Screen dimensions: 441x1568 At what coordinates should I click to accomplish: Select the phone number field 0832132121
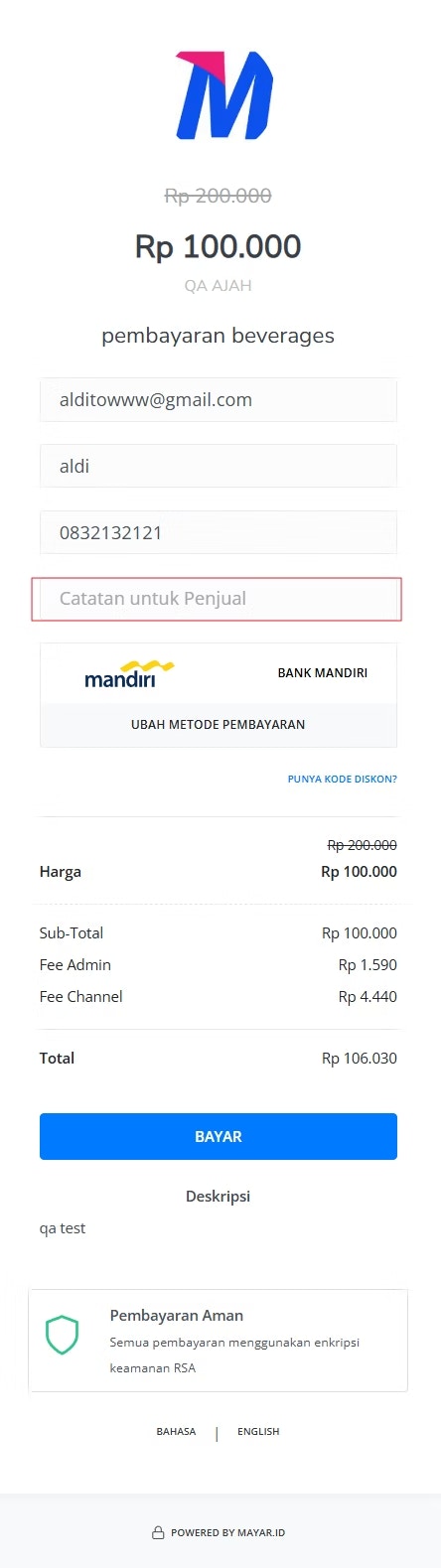pos(219,532)
